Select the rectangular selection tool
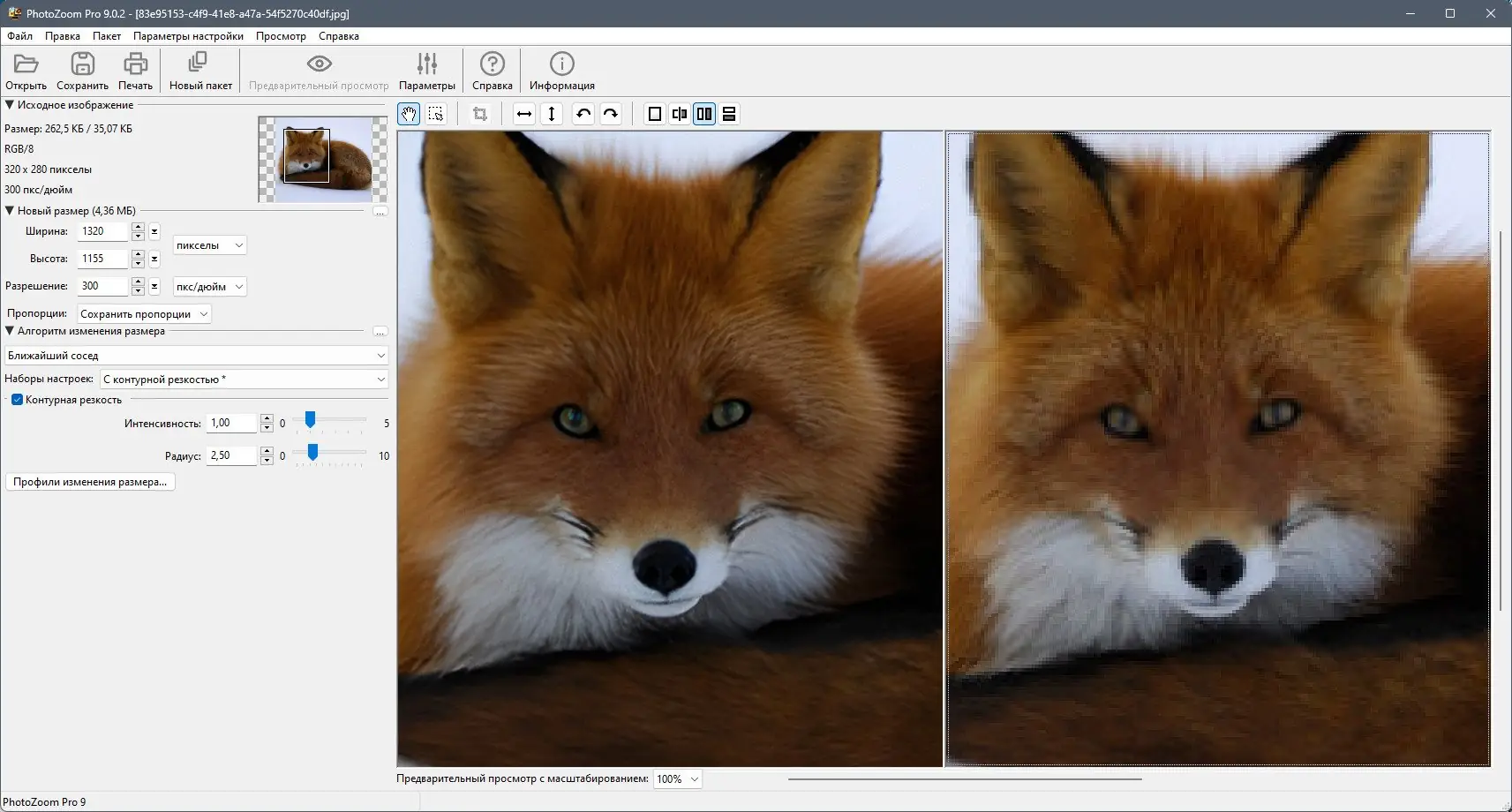 (436, 114)
